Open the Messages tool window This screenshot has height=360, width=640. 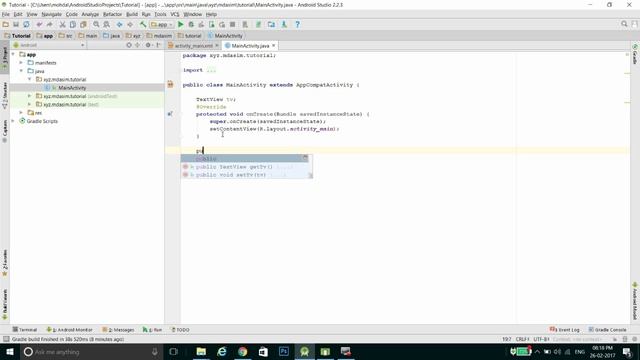[118, 329]
